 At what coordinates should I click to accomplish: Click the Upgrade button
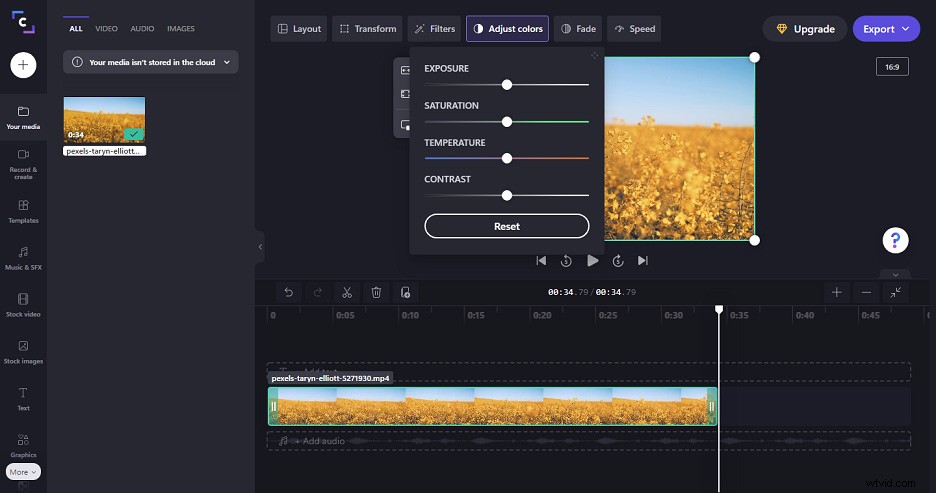tap(805, 29)
